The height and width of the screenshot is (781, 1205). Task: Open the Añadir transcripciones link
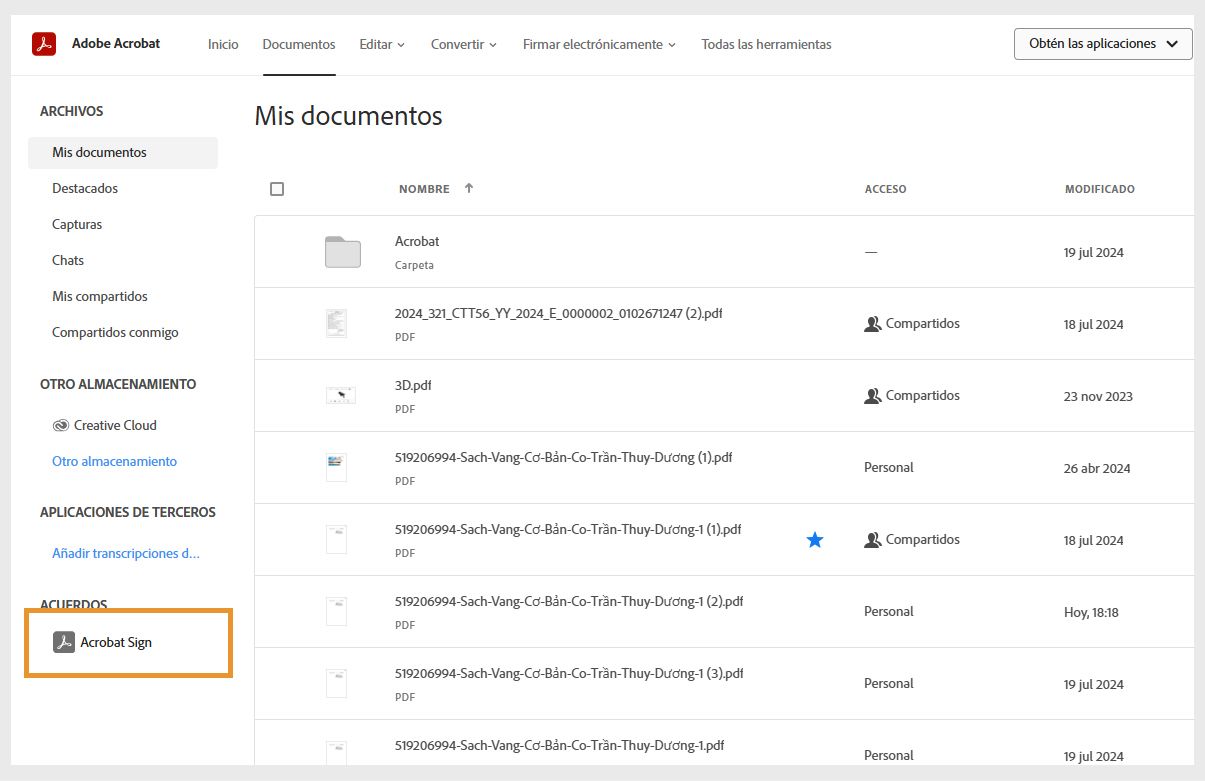pos(125,553)
